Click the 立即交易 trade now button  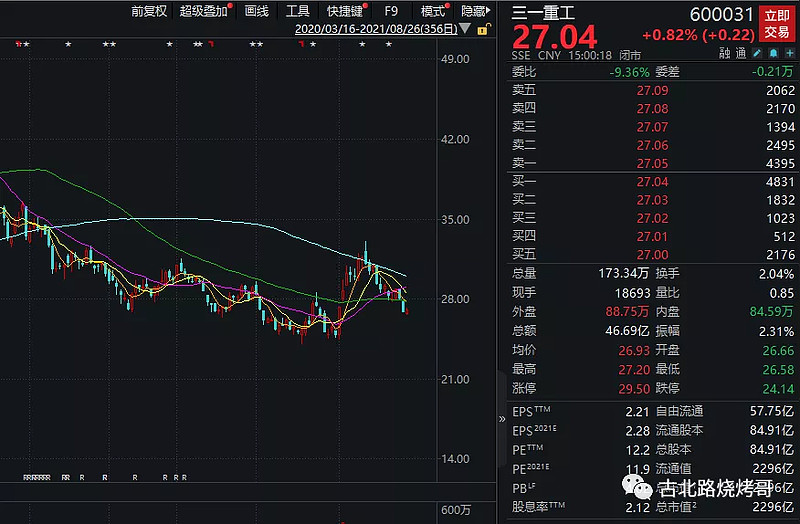(777, 24)
